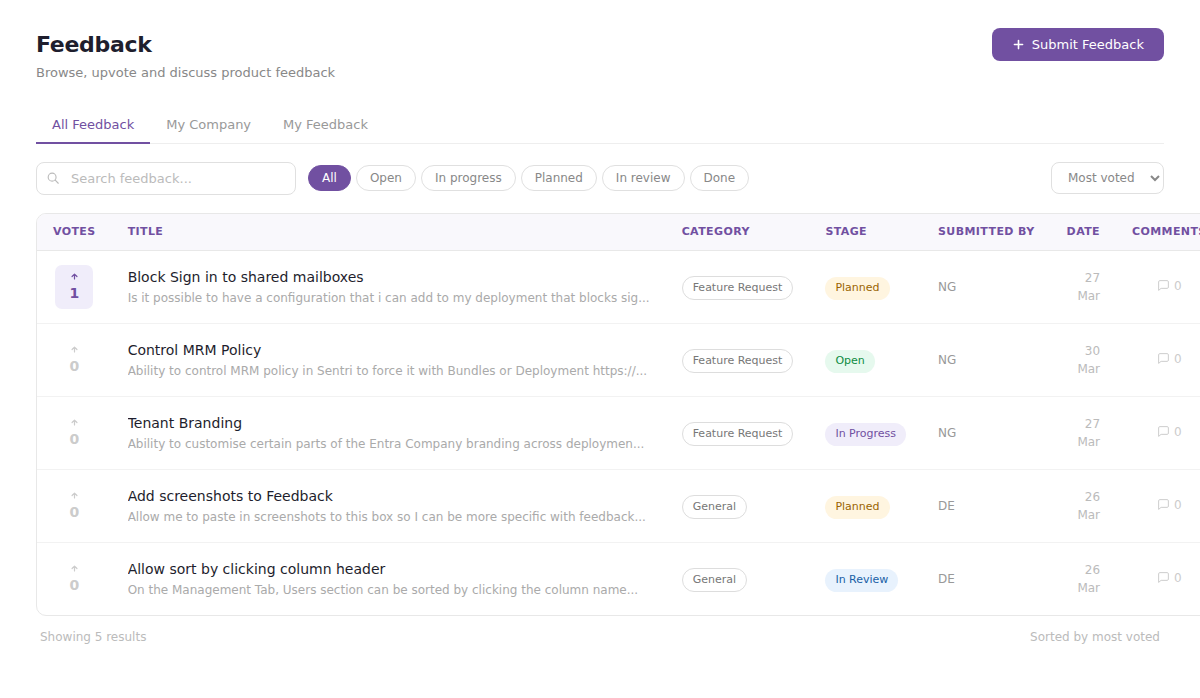Upvote the Block Sign in to shared mailboxes item
Screen dimensions: 1200x698
pos(74,287)
